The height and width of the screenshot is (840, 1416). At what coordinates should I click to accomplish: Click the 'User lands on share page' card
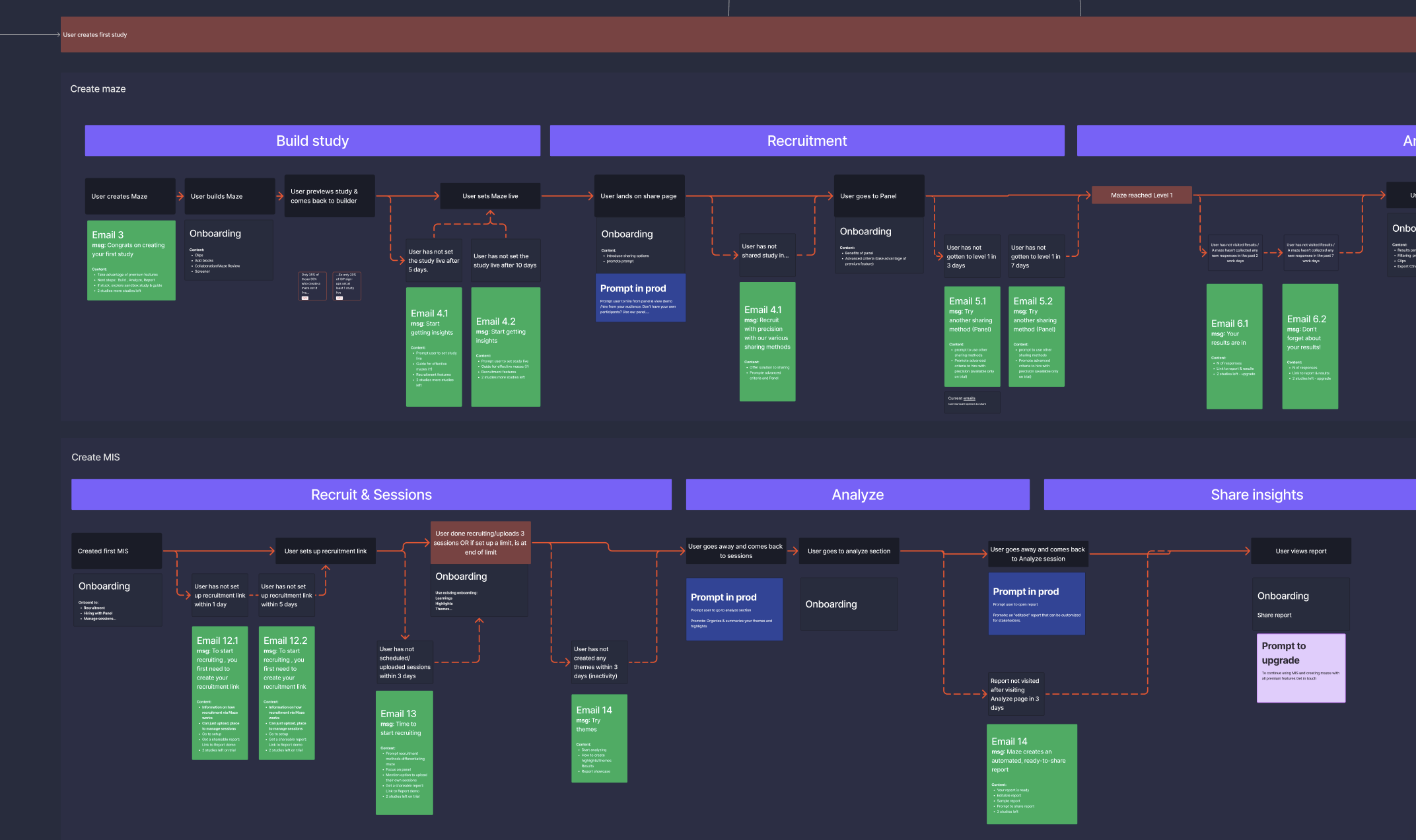pos(639,196)
